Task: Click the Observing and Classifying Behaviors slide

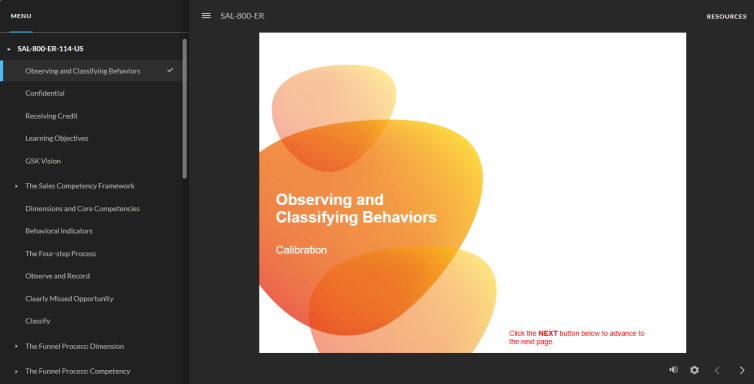Action: tap(472, 193)
